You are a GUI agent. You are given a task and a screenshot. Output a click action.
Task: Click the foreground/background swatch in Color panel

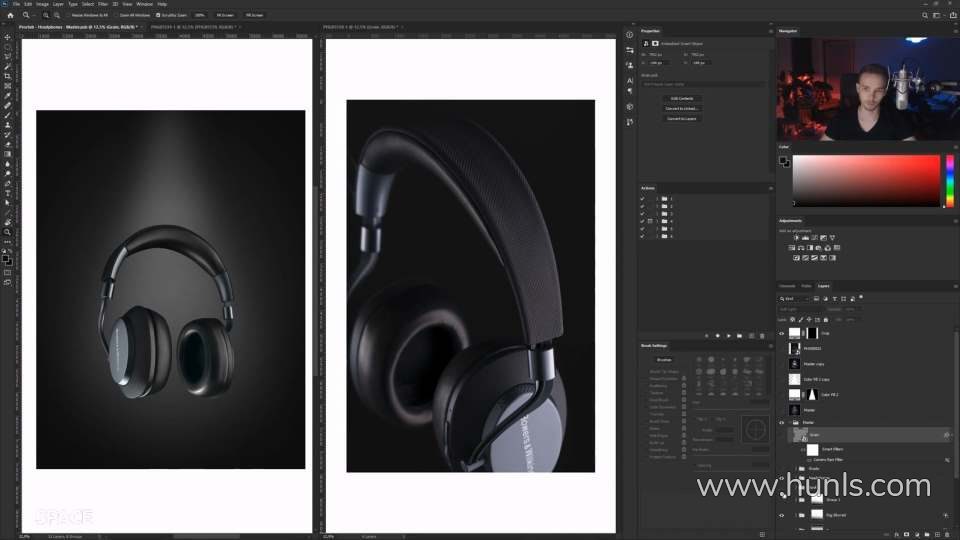pyautogui.click(x=784, y=162)
